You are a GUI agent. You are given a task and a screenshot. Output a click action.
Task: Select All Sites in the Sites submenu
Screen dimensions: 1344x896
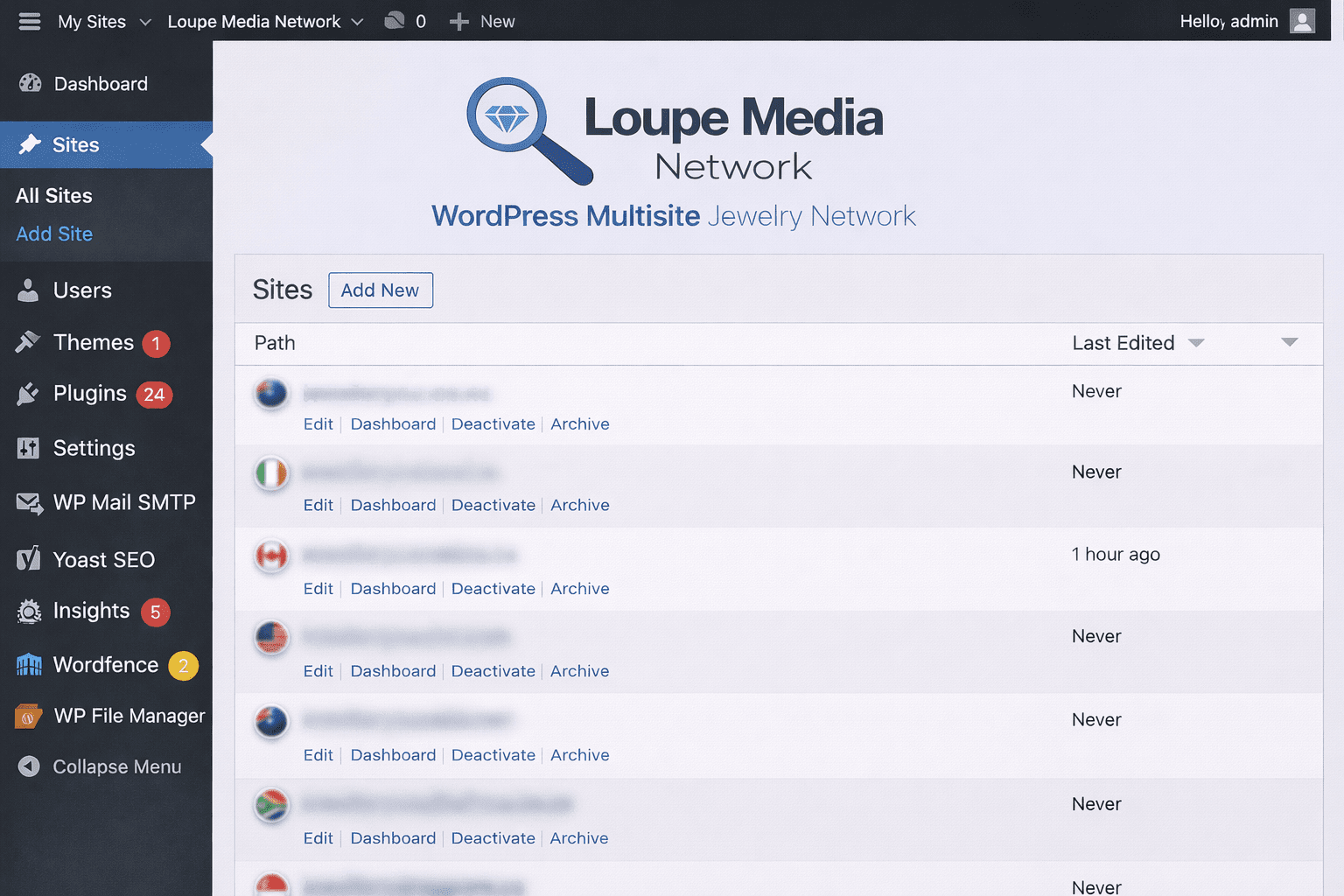(53, 195)
